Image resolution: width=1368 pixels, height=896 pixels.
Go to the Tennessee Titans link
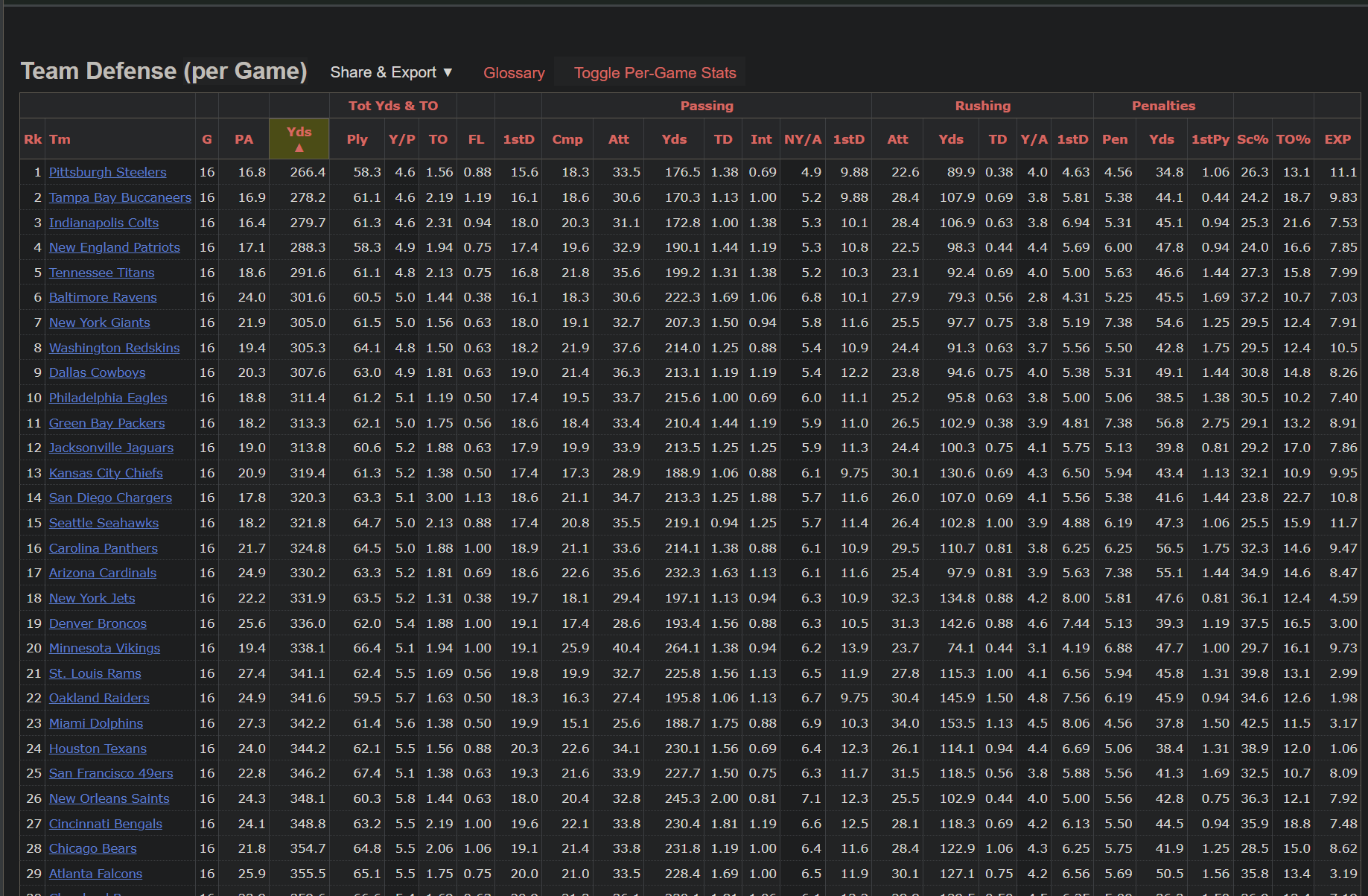pos(102,273)
